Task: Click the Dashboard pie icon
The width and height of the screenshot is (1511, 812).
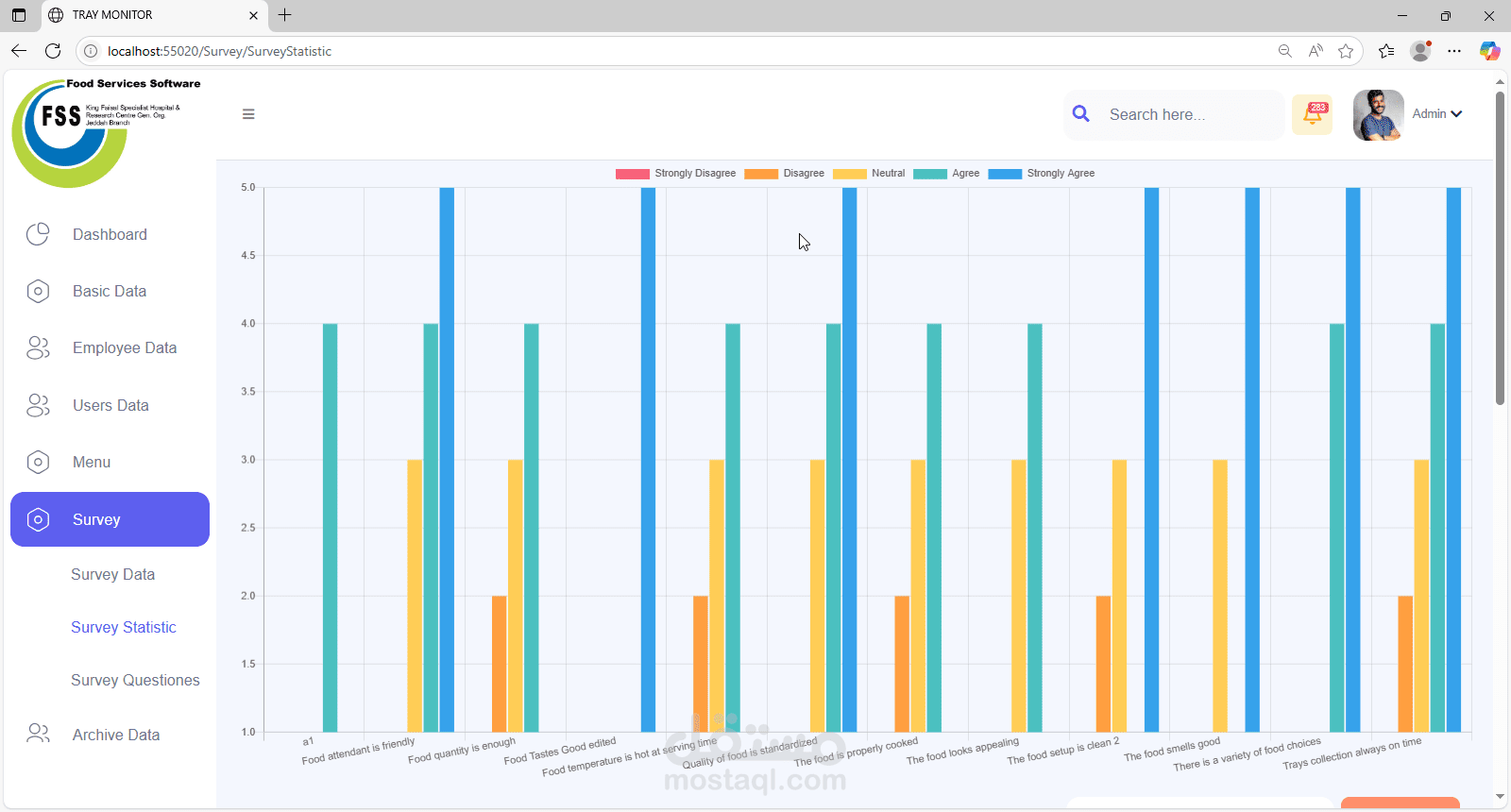Action: 38,234
